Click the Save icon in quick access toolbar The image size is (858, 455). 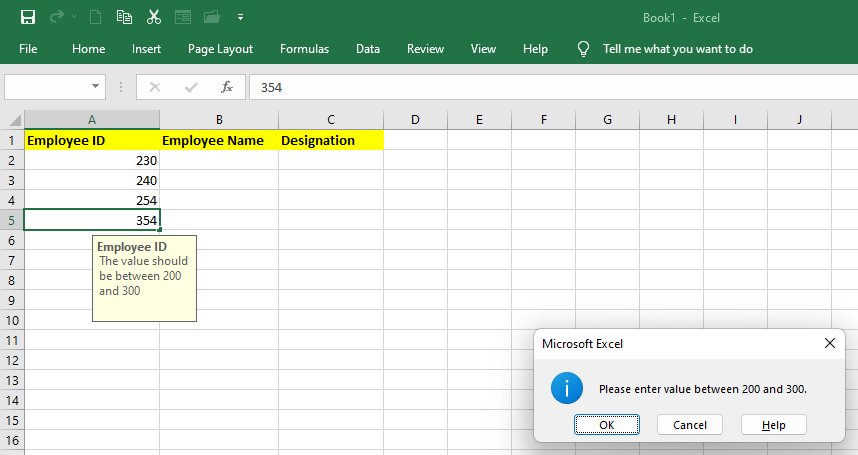[28, 17]
